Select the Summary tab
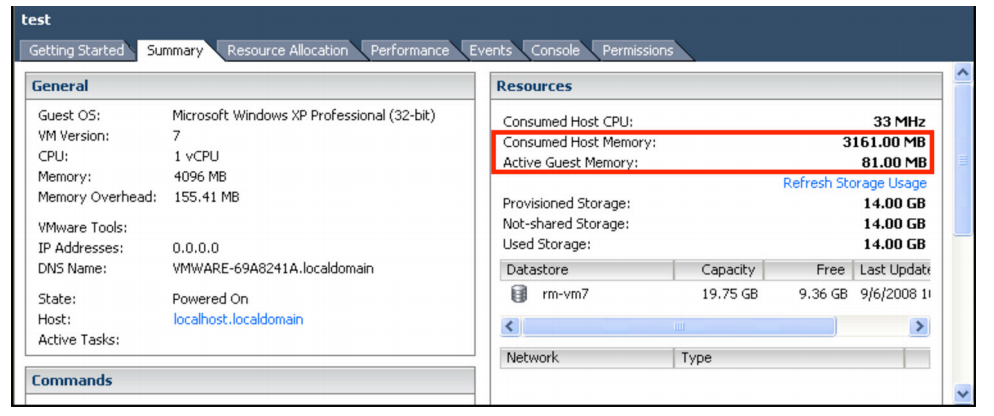Viewport: 994px width, 416px height. click(175, 50)
